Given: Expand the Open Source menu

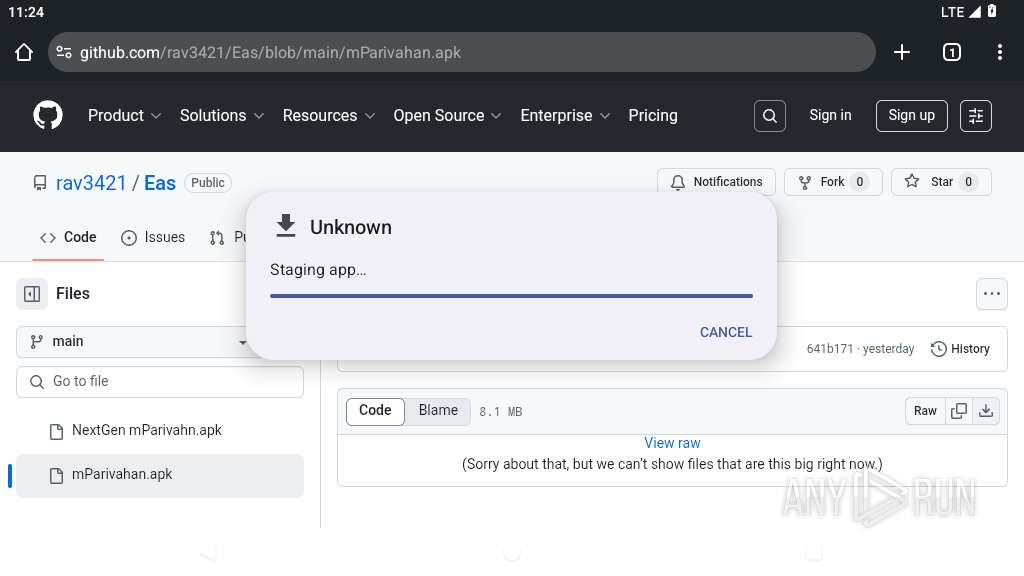Looking at the screenshot, I should [x=447, y=116].
